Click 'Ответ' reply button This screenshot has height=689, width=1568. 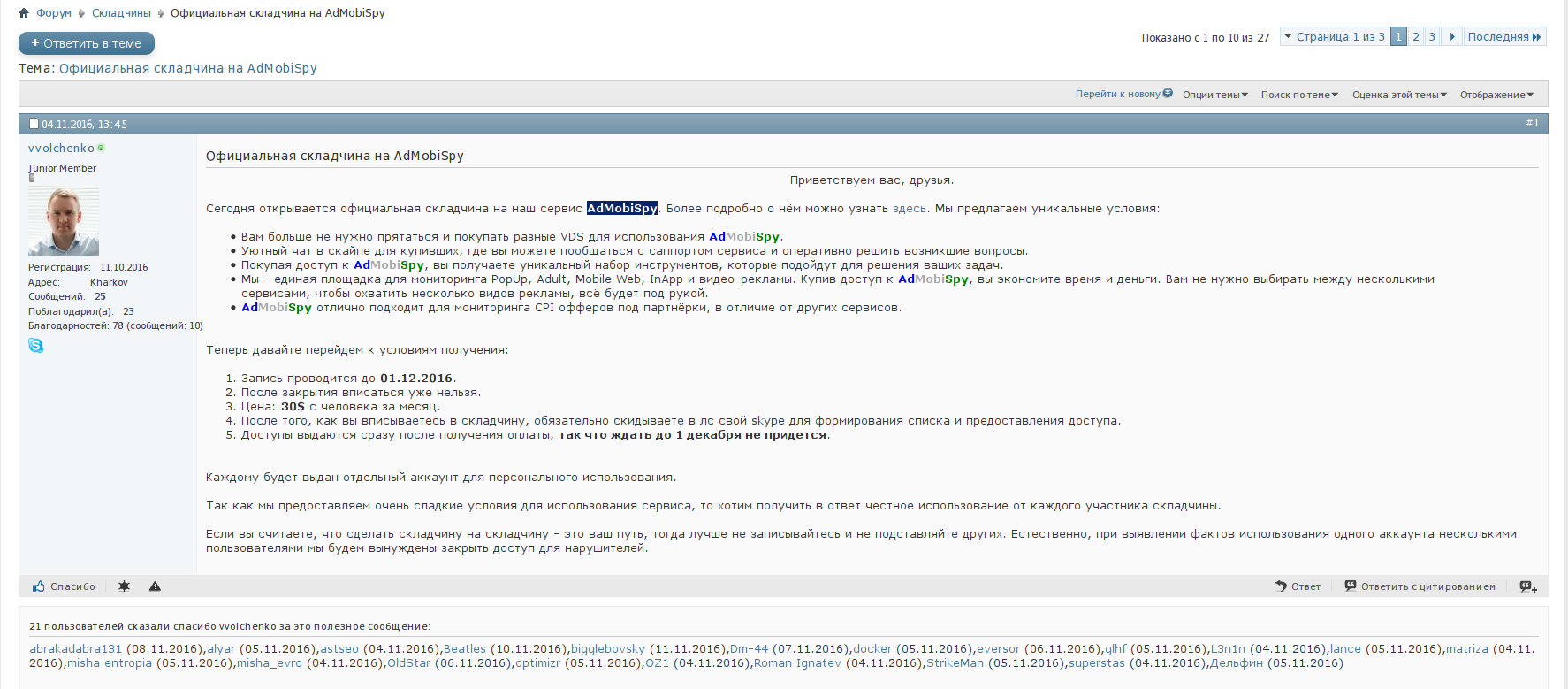click(1298, 586)
